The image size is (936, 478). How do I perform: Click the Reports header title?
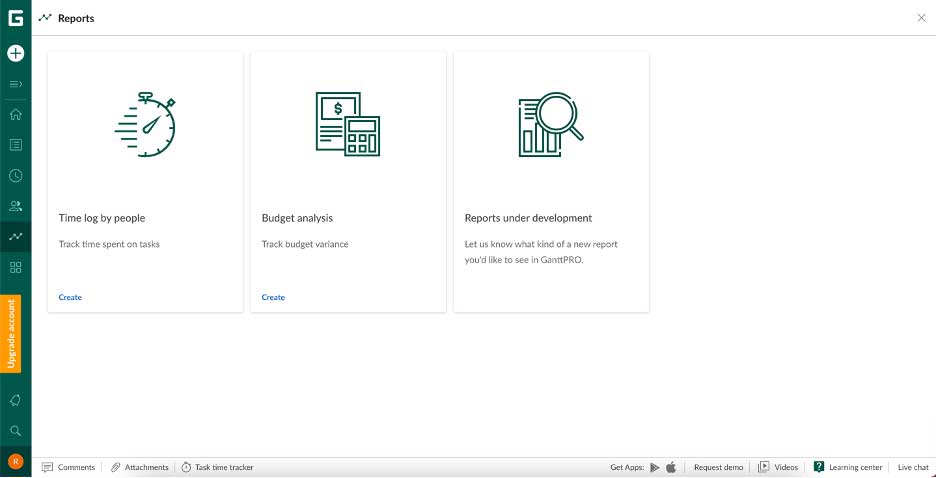76,18
